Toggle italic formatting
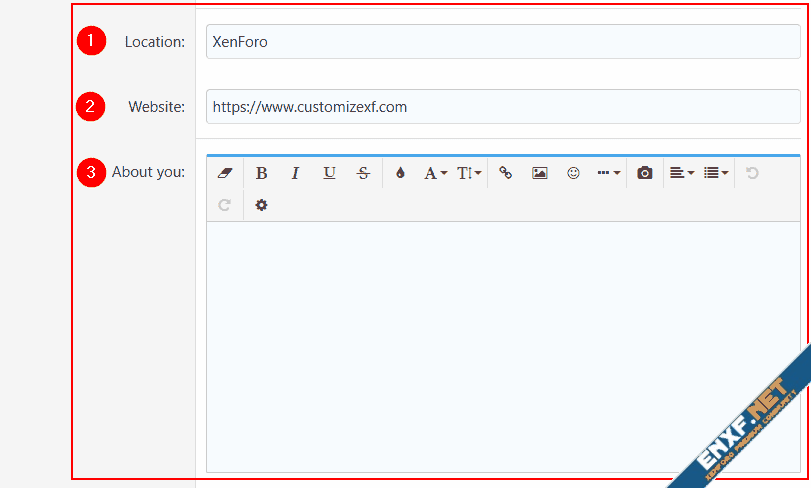 click(x=295, y=173)
